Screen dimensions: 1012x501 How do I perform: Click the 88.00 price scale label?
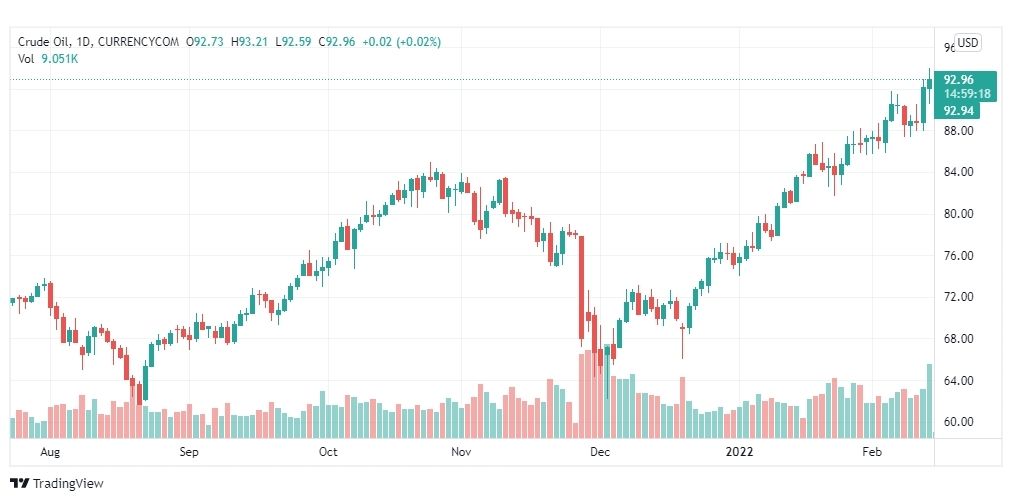click(958, 130)
